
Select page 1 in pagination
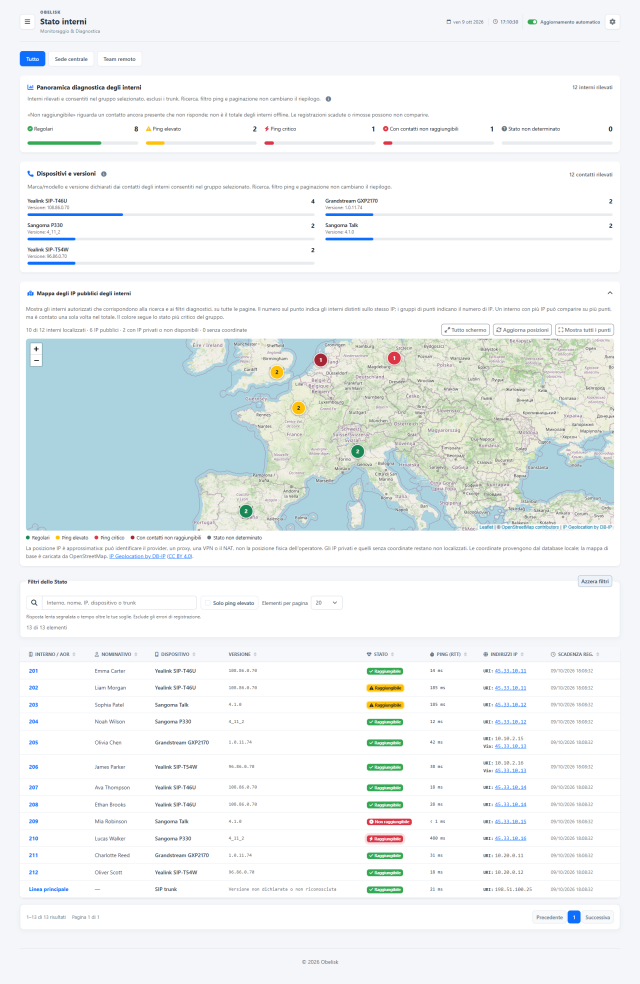(573, 917)
